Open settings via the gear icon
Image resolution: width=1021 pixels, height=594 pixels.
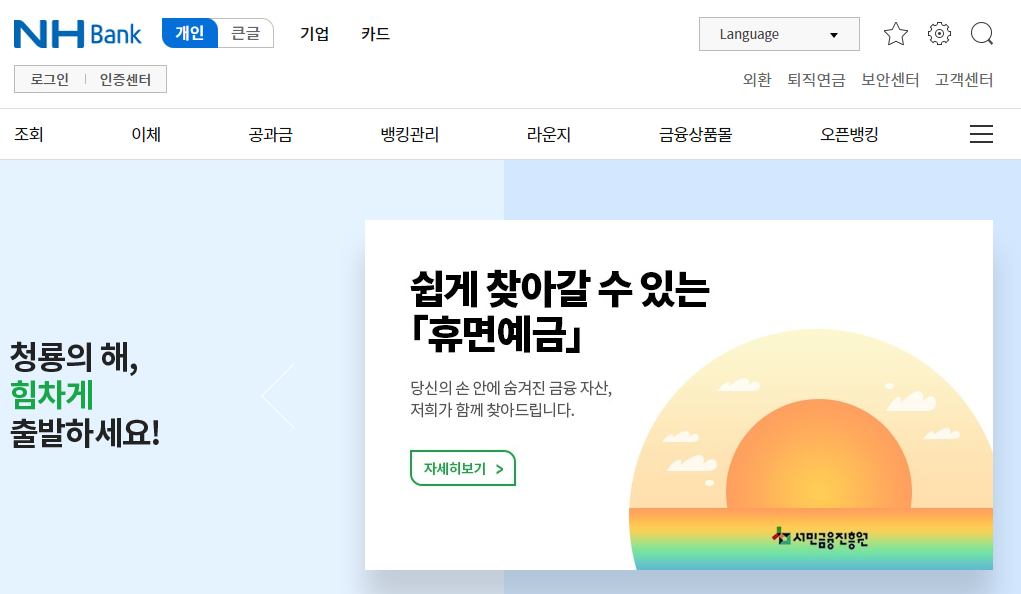pos(939,34)
